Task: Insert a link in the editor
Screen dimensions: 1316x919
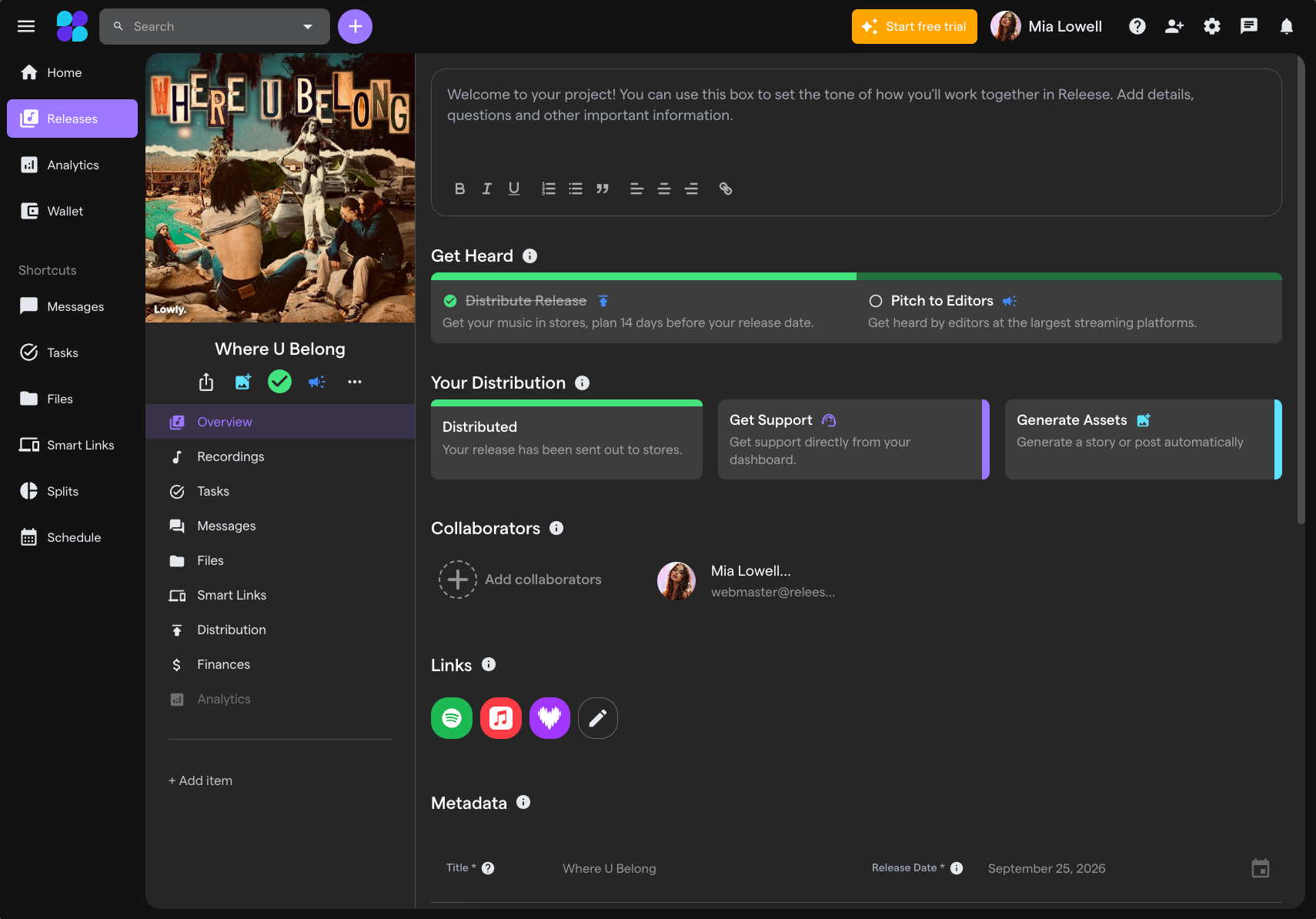Action: tap(726, 189)
